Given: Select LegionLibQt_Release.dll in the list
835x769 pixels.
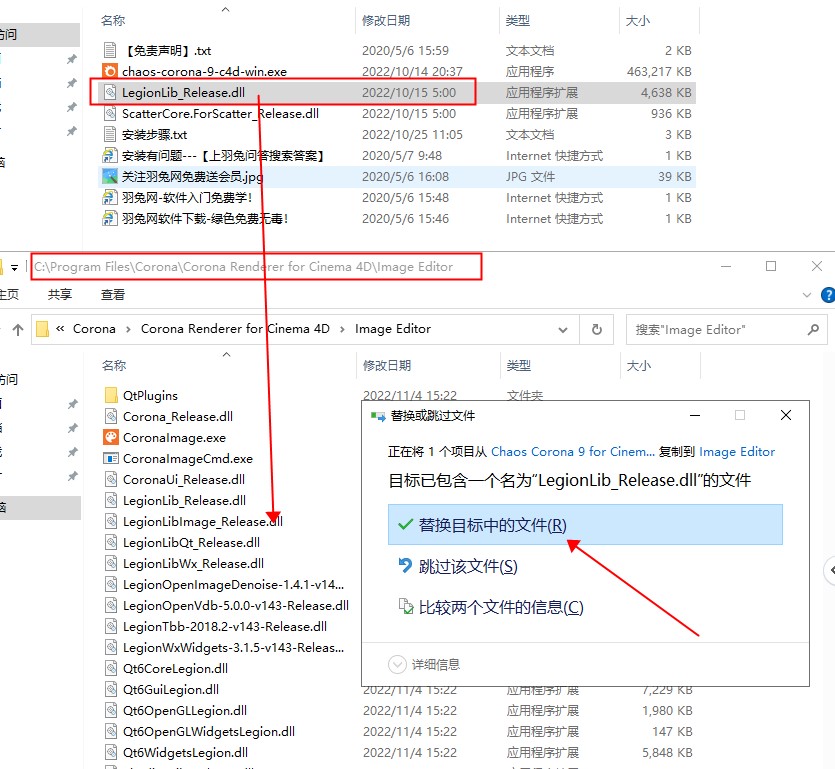Looking at the screenshot, I should point(191,543).
